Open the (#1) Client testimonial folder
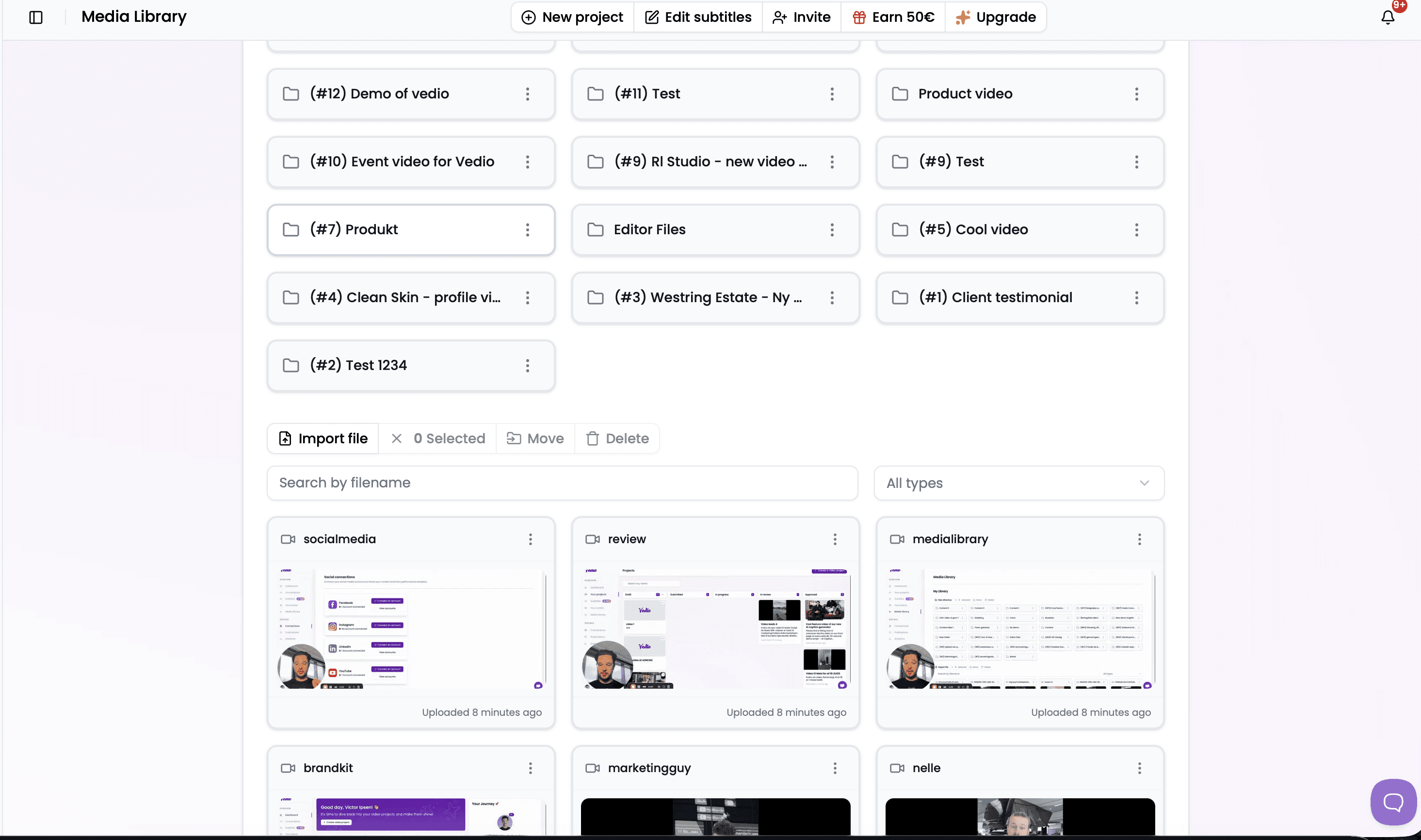This screenshot has height=840, width=1421. pos(995,297)
